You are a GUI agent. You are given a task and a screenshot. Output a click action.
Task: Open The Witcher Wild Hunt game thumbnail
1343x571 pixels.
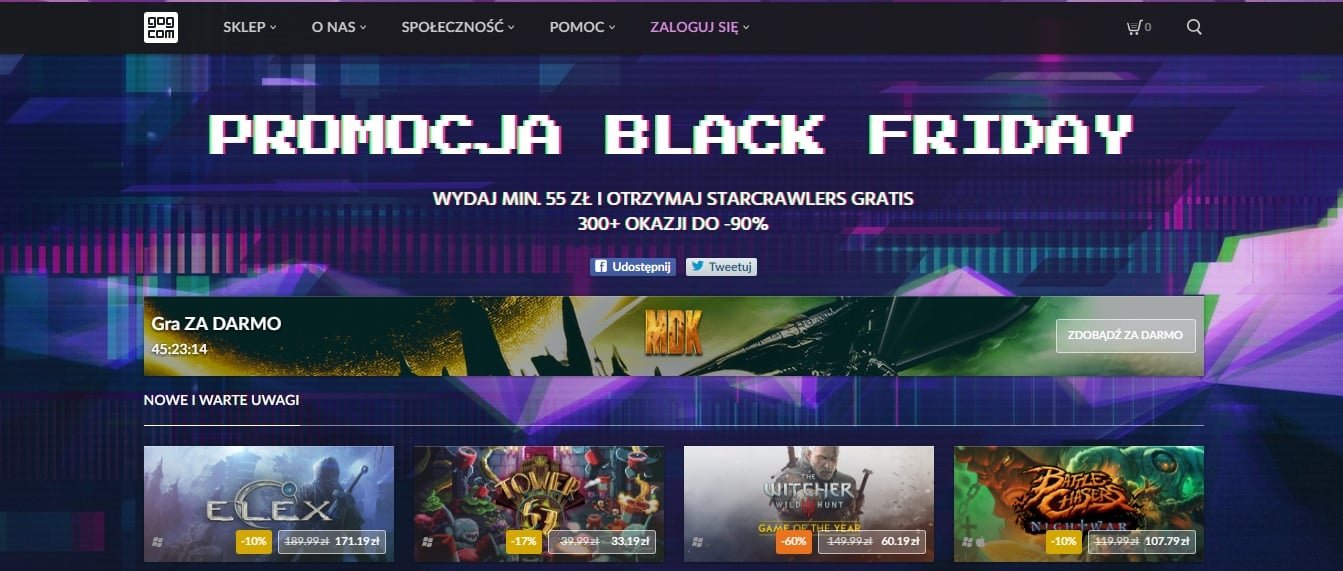click(808, 504)
